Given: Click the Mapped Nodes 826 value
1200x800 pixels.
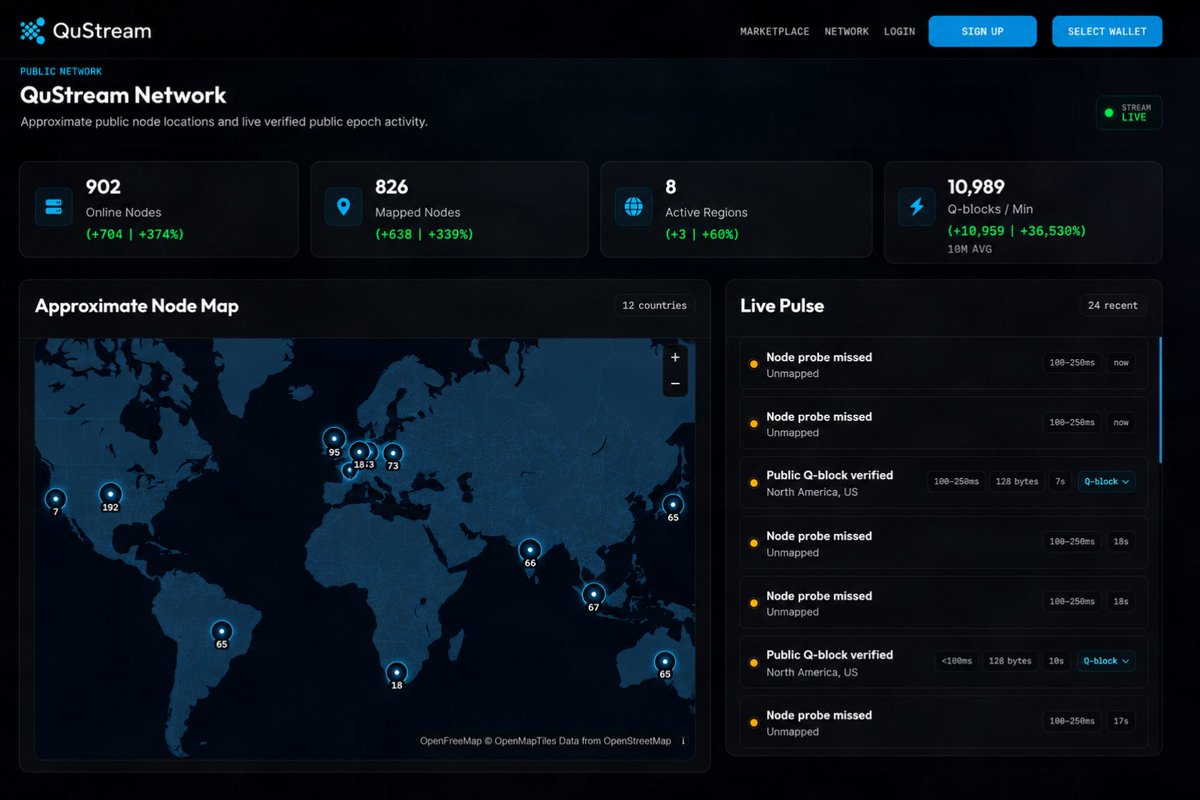Looking at the screenshot, I should [x=391, y=187].
